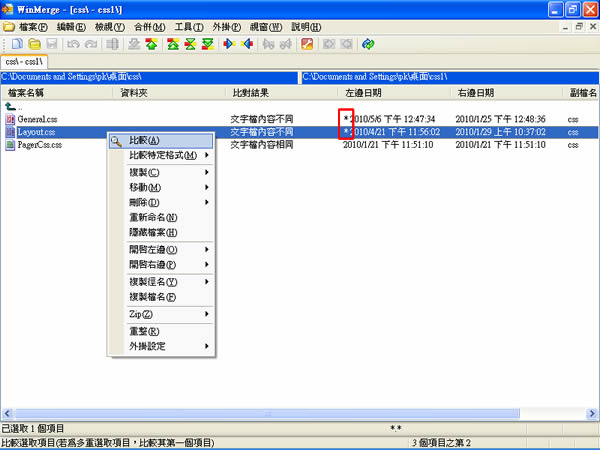Image resolution: width=600 pixels, height=450 pixels.
Task: Expand the 開啟右邊(P) submenu
Action: pyautogui.click(x=207, y=264)
